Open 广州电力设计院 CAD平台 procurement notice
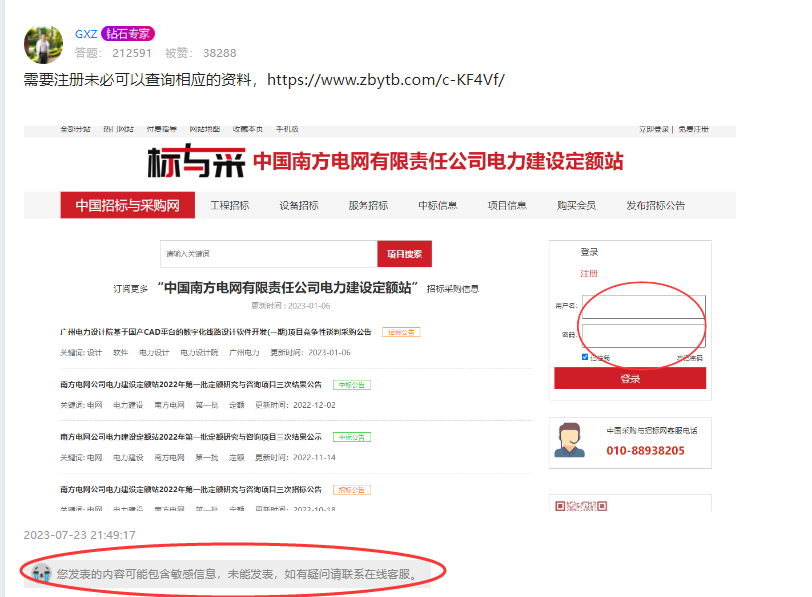 (x=216, y=332)
